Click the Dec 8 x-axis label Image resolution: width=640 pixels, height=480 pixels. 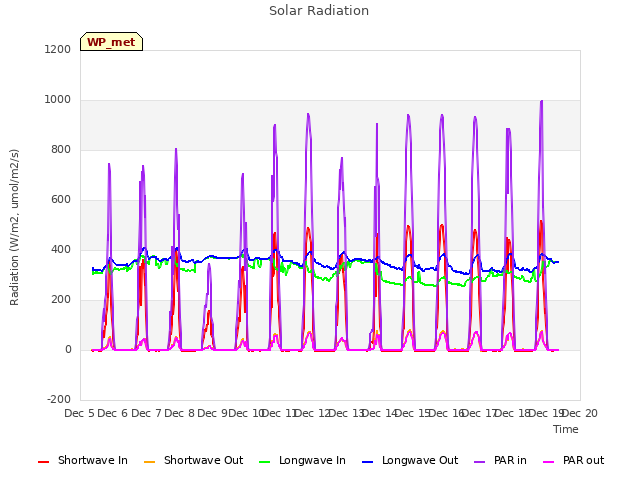[179, 413]
